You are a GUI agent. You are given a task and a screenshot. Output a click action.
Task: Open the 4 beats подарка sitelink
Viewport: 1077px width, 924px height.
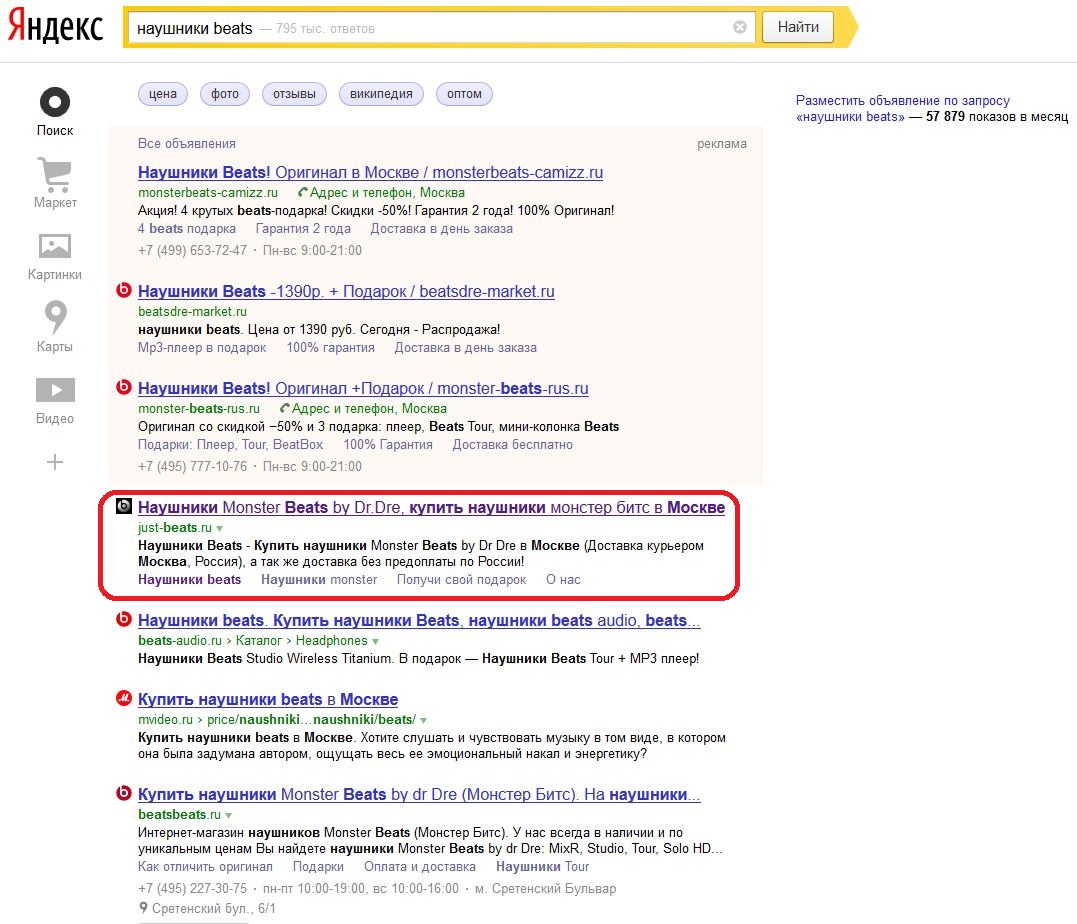tap(187, 229)
